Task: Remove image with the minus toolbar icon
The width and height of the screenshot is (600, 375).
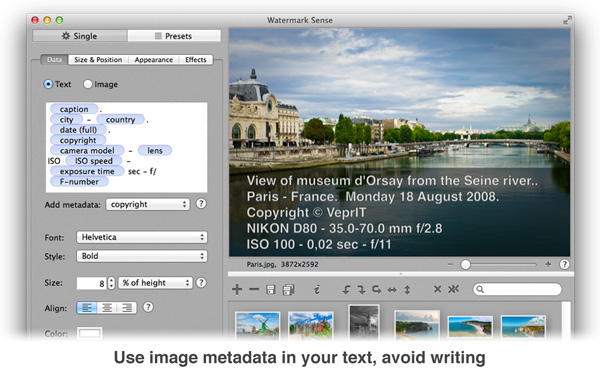Action: point(254,289)
